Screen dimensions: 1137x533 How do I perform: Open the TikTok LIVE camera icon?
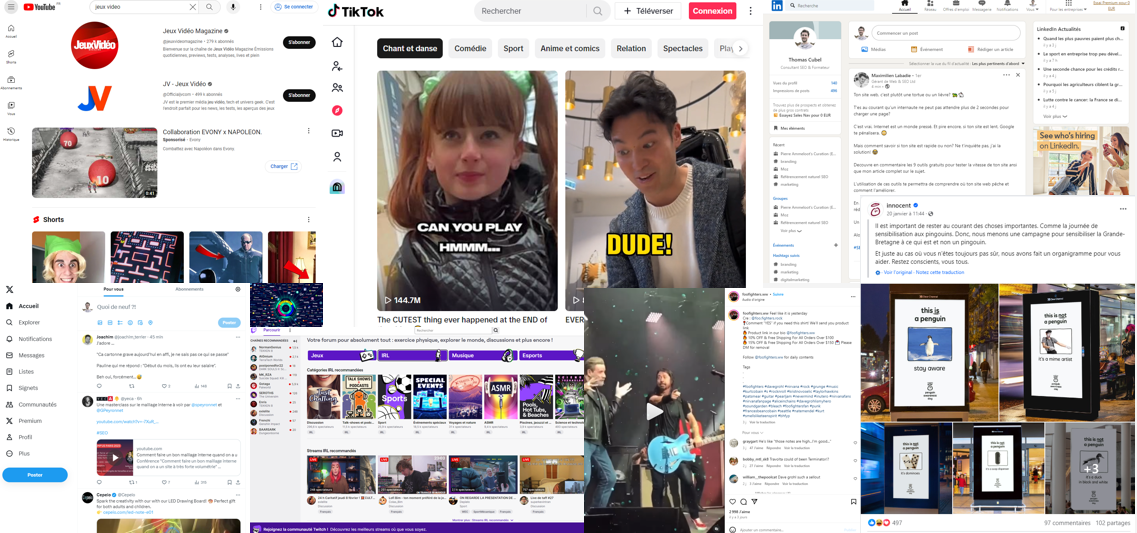click(x=337, y=133)
